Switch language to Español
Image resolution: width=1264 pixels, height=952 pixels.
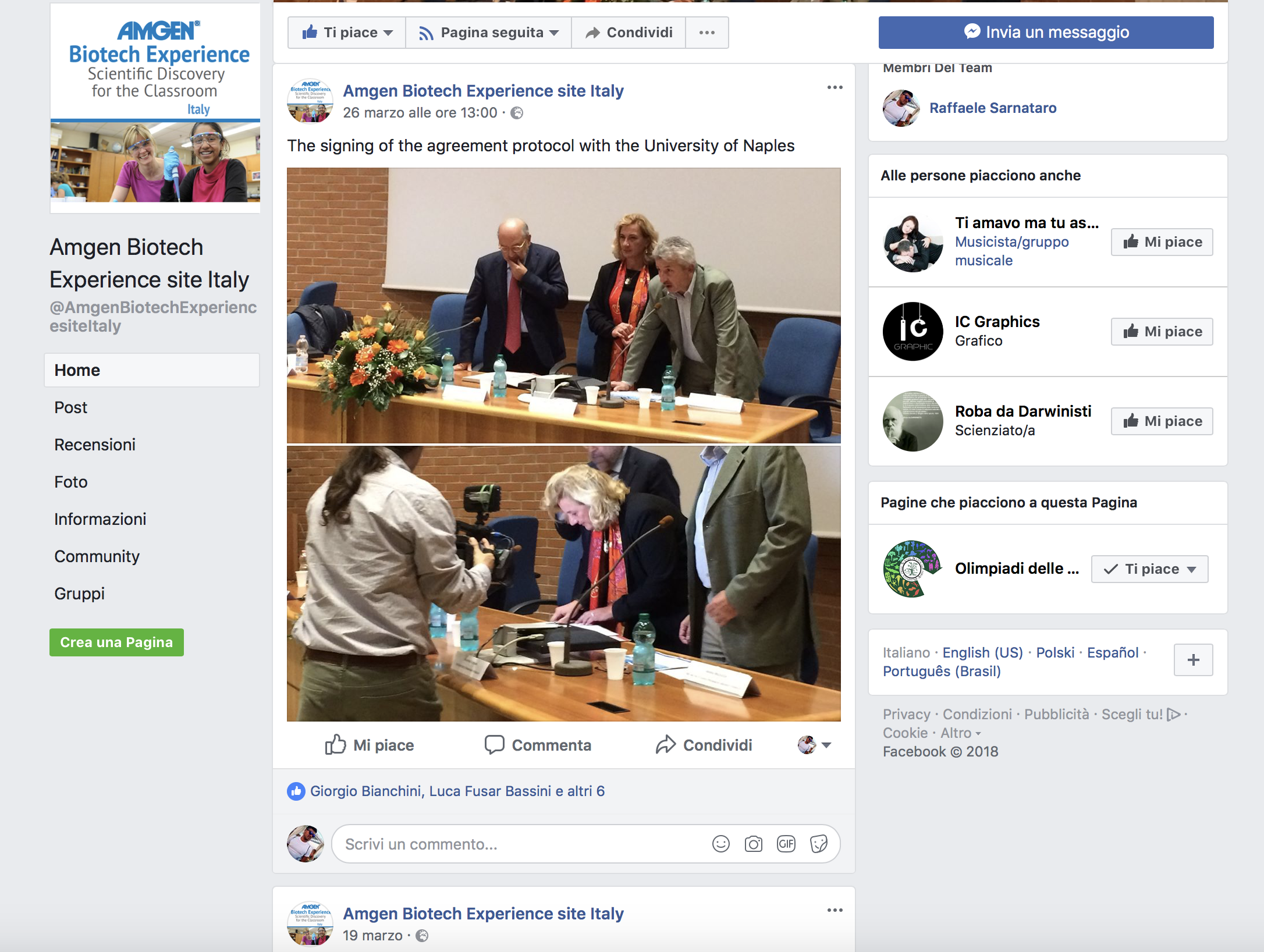coord(1113,652)
